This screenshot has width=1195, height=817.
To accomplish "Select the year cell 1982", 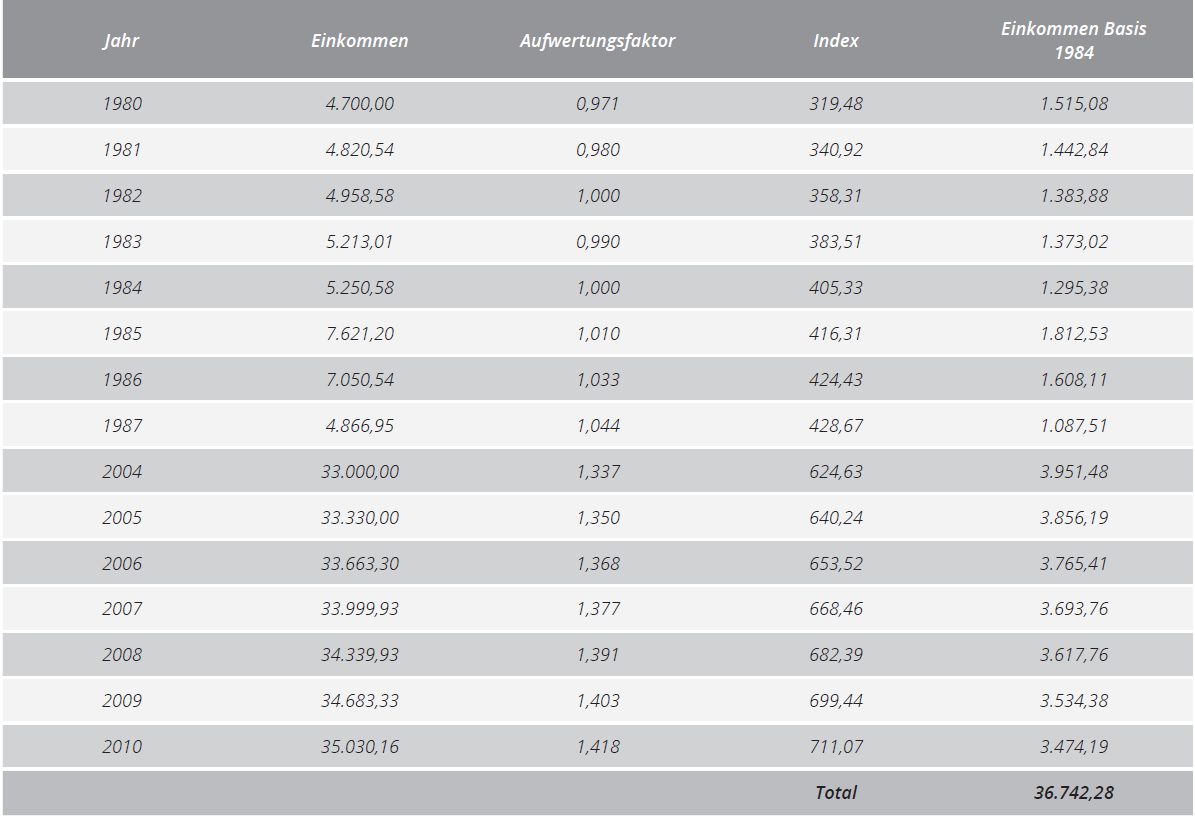I will (x=122, y=196).
